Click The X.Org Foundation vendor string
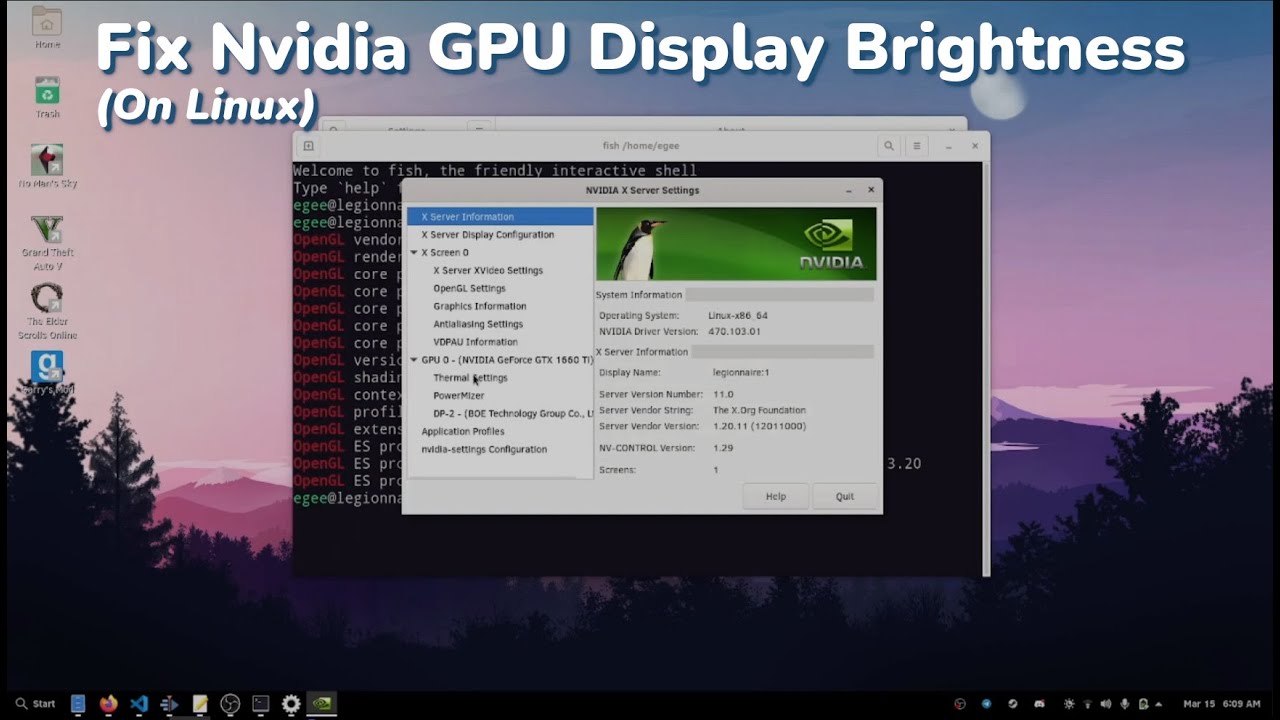This screenshot has width=1280, height=720. pos(758,410)
